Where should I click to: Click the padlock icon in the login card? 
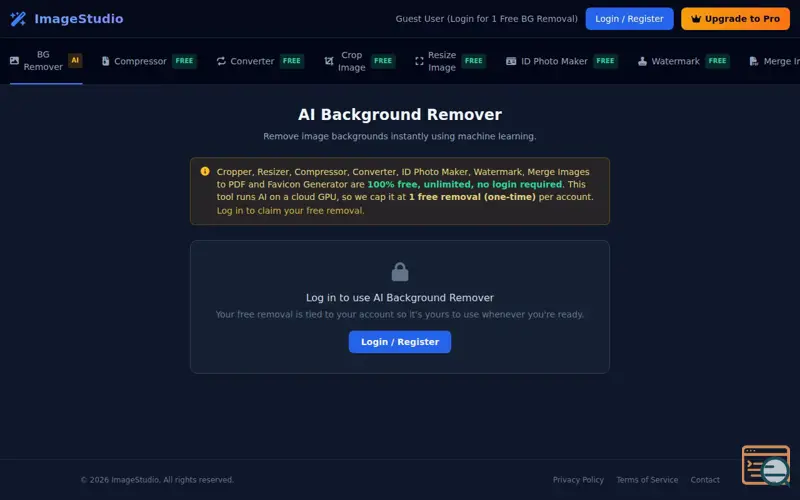click(x=400, y=272)
